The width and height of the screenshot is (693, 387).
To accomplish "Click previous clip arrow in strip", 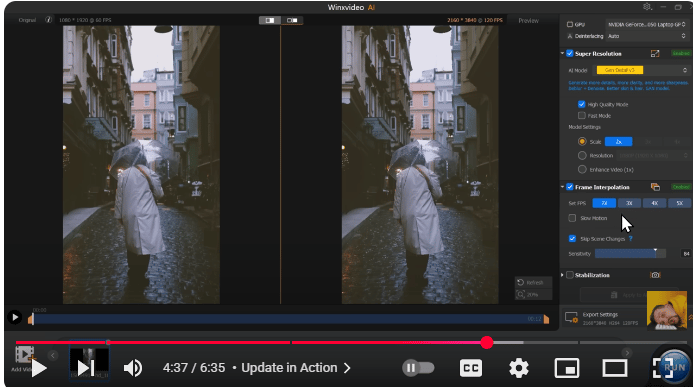I will coord(53,355).
